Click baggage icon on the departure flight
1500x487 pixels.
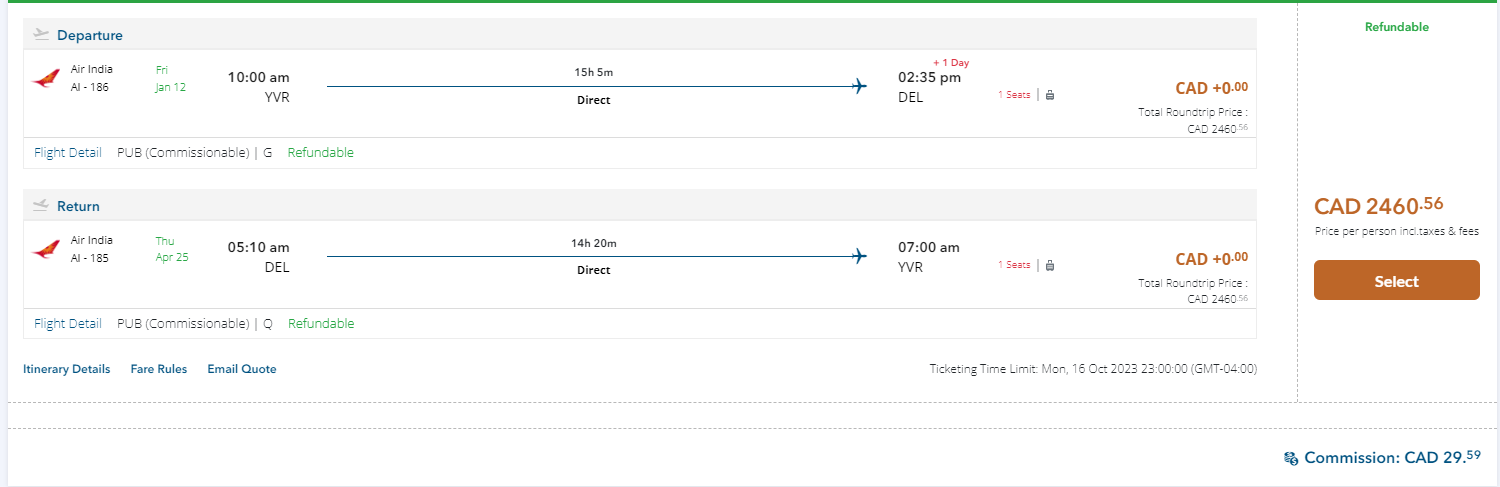[x=1050, y=95]
